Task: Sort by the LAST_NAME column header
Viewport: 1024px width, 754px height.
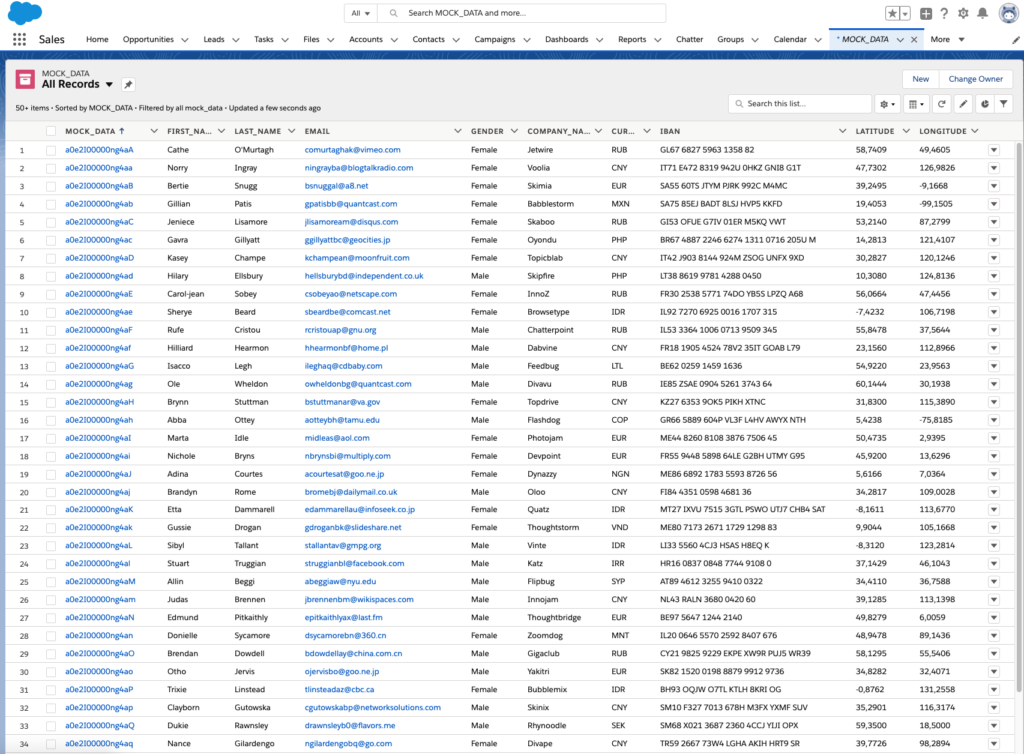Action: point(258,131)
